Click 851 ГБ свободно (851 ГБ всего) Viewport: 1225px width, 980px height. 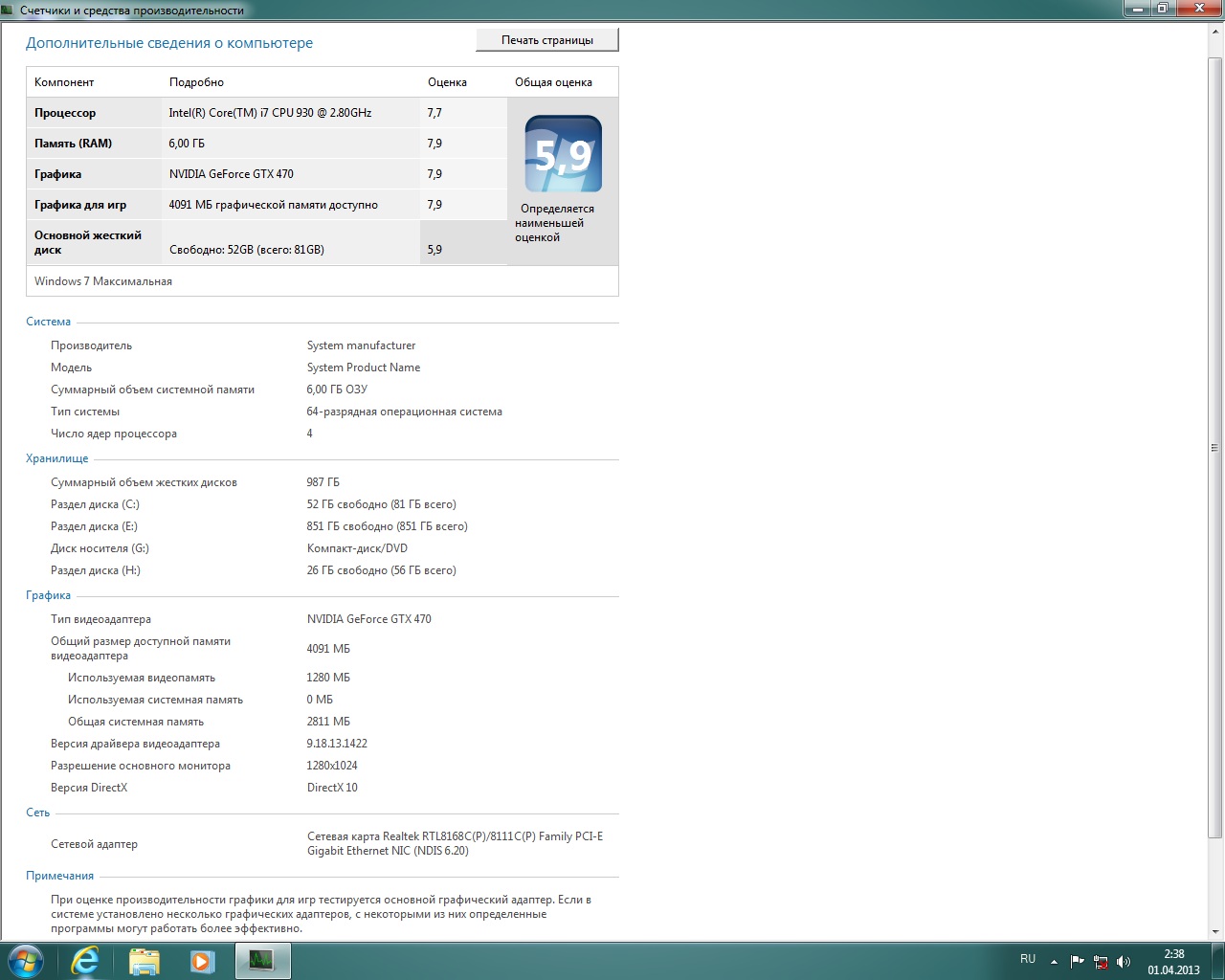coord(387,526)
